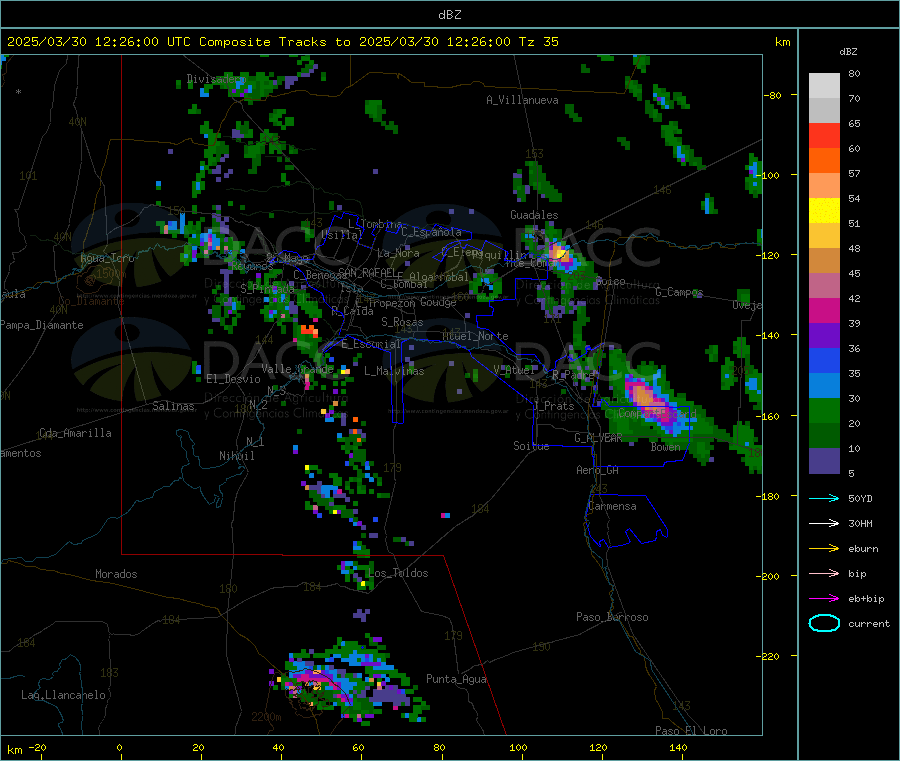900x761 pixels.
Task: Click the 'SAN_RAFAEL' map label
Action: click(x=367, y=272)
